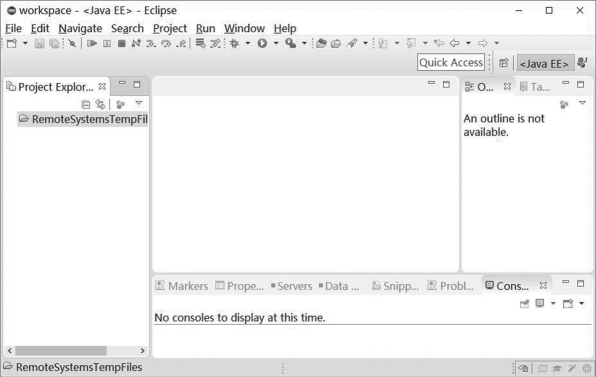Open the Project Explorer View Menu dropdown
596x377 pixels.
click(x=139, y=103)
